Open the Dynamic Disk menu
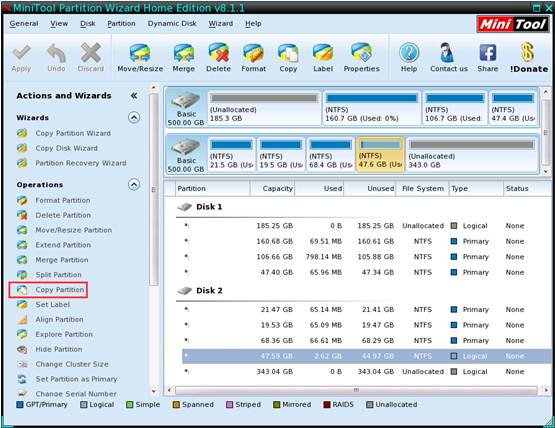Image resolution: width=555 pixels, height=428 pixels. tap(172, 24)
